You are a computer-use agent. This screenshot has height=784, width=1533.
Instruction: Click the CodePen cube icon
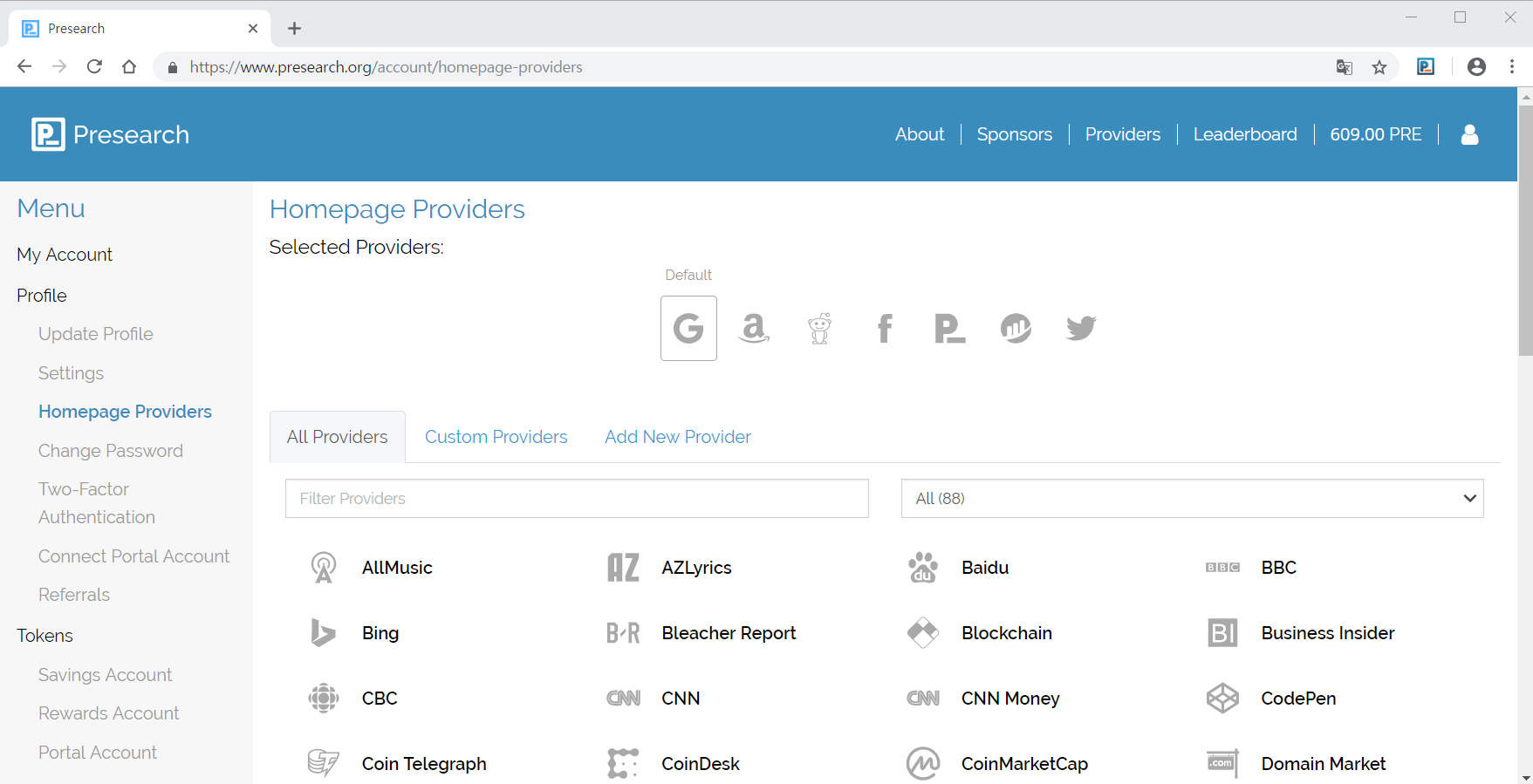tap(1222, 699)
